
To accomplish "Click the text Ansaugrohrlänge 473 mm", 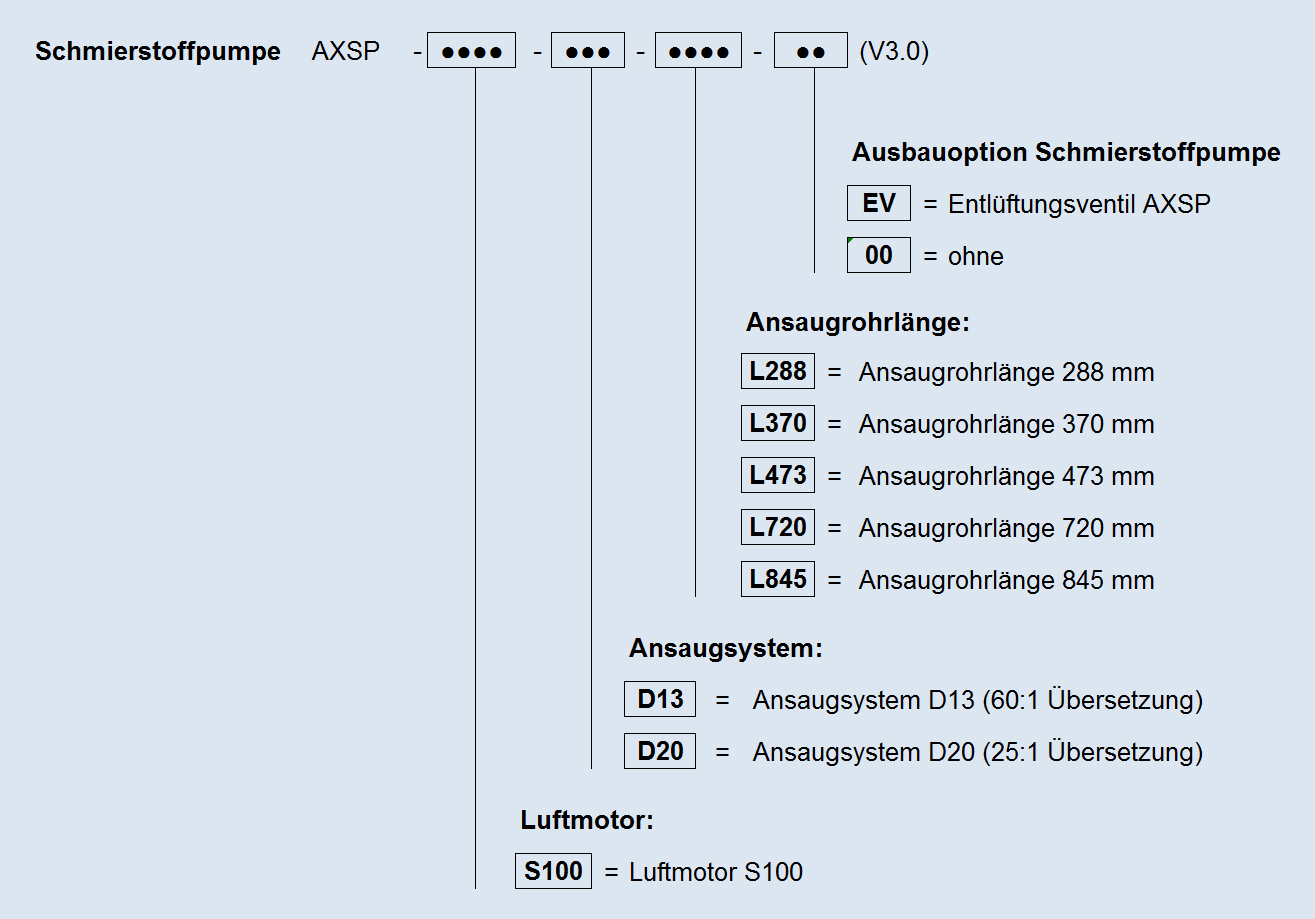I will click(1006, 477).
